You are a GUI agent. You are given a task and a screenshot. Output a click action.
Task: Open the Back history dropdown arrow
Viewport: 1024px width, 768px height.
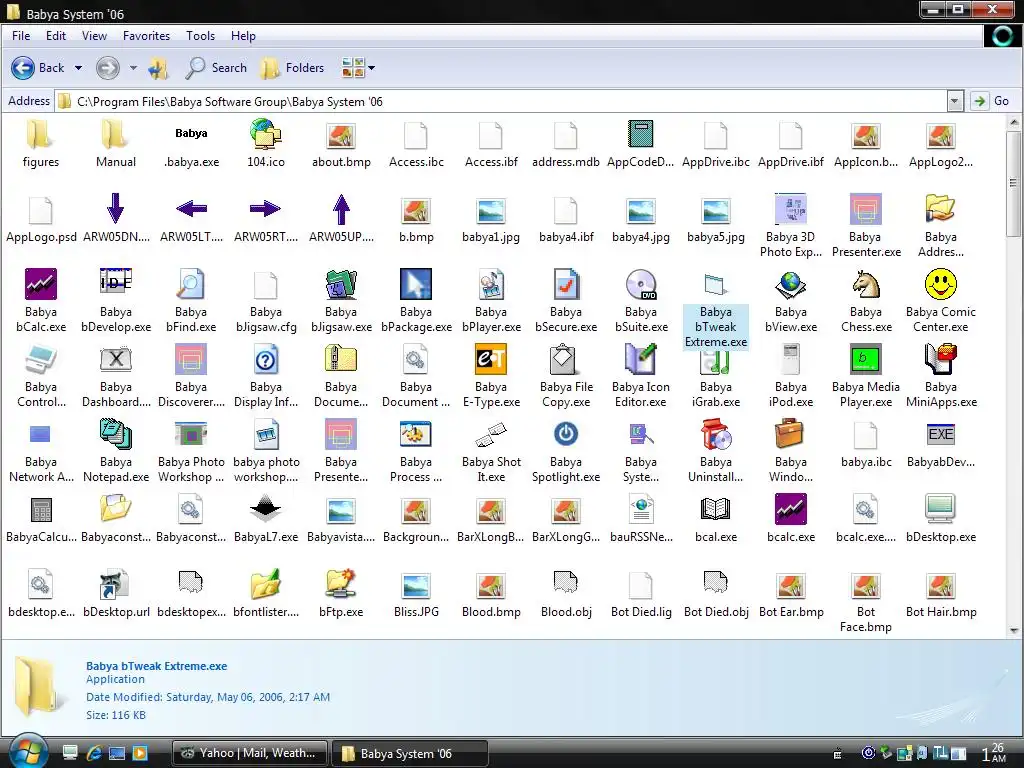[x=78, y=68]
